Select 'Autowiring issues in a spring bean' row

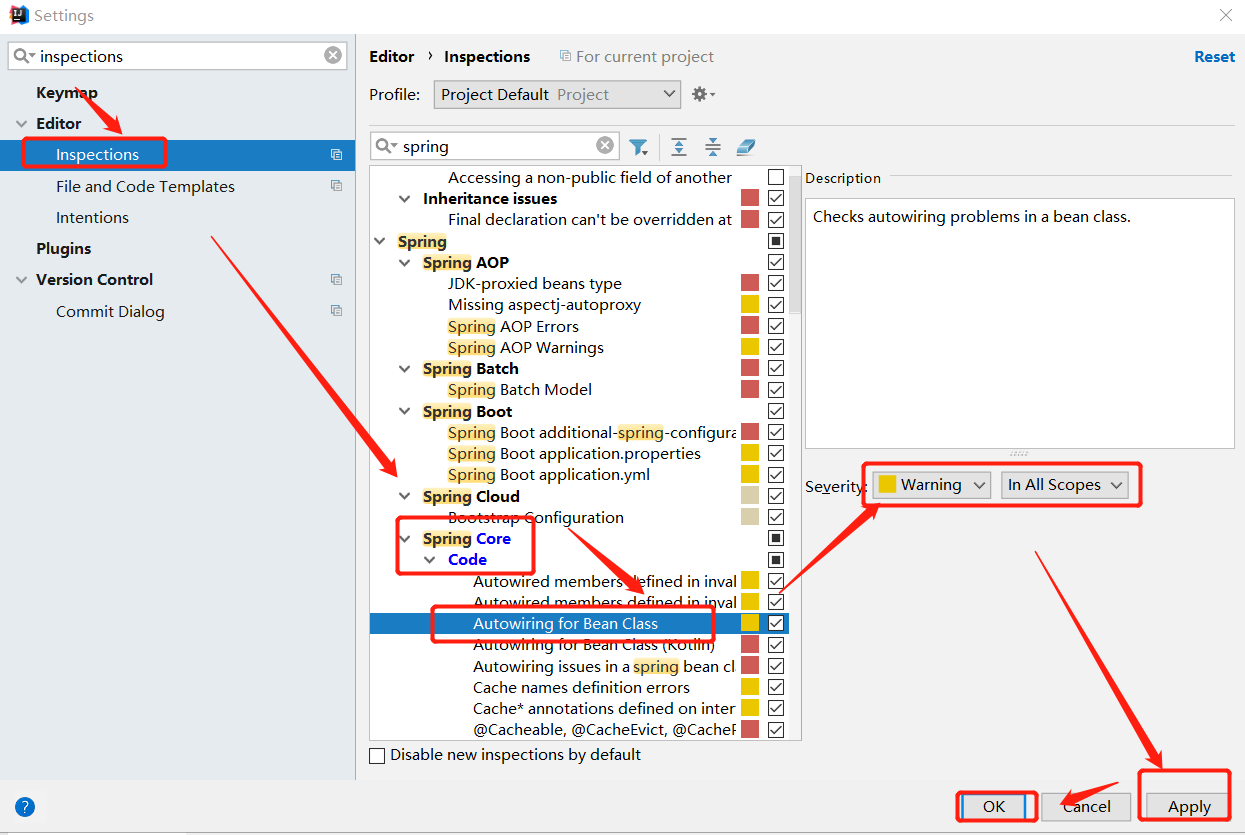[x=603, y=666]
